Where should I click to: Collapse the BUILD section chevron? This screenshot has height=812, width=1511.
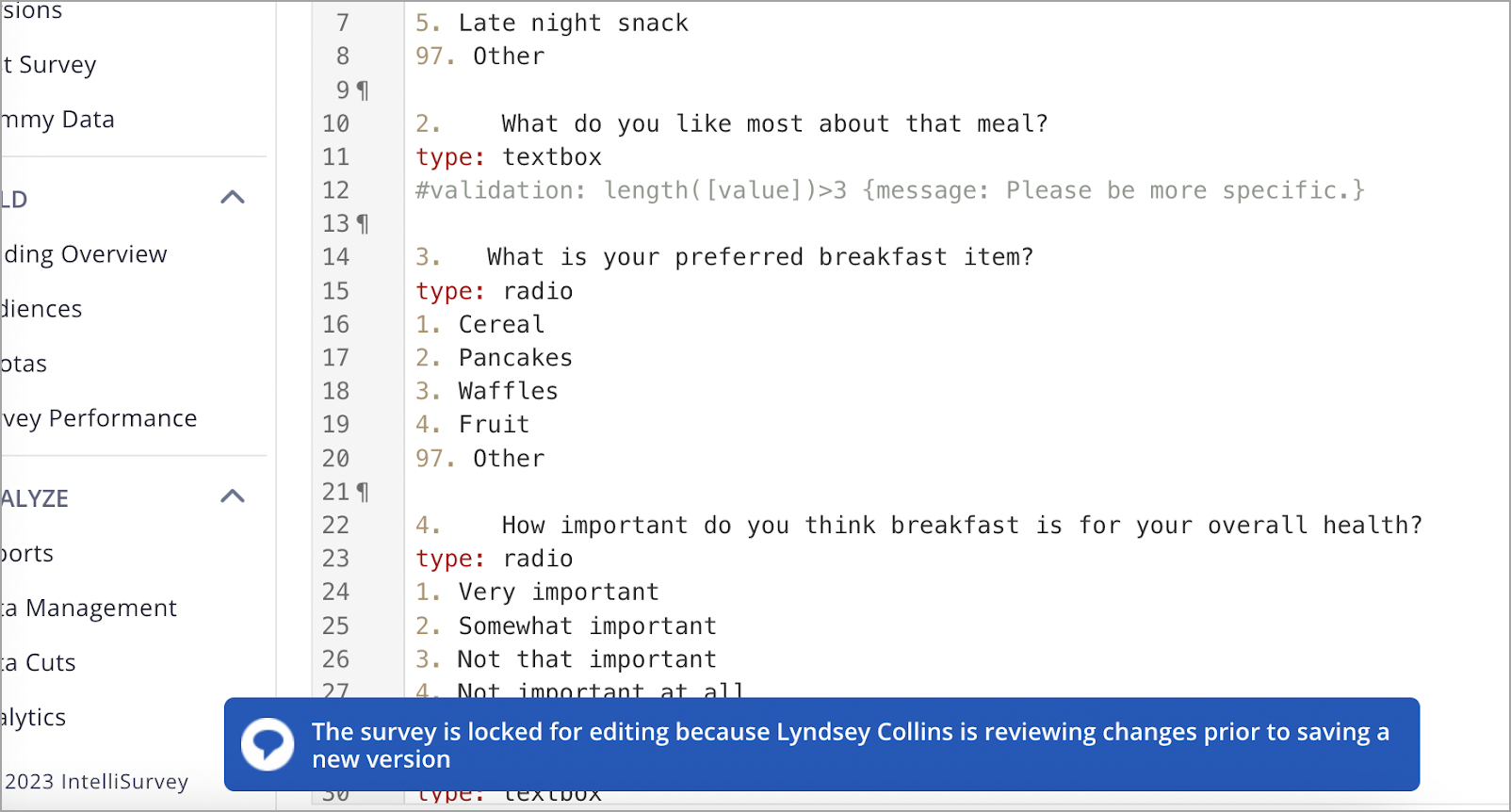[x=233, y=197]
